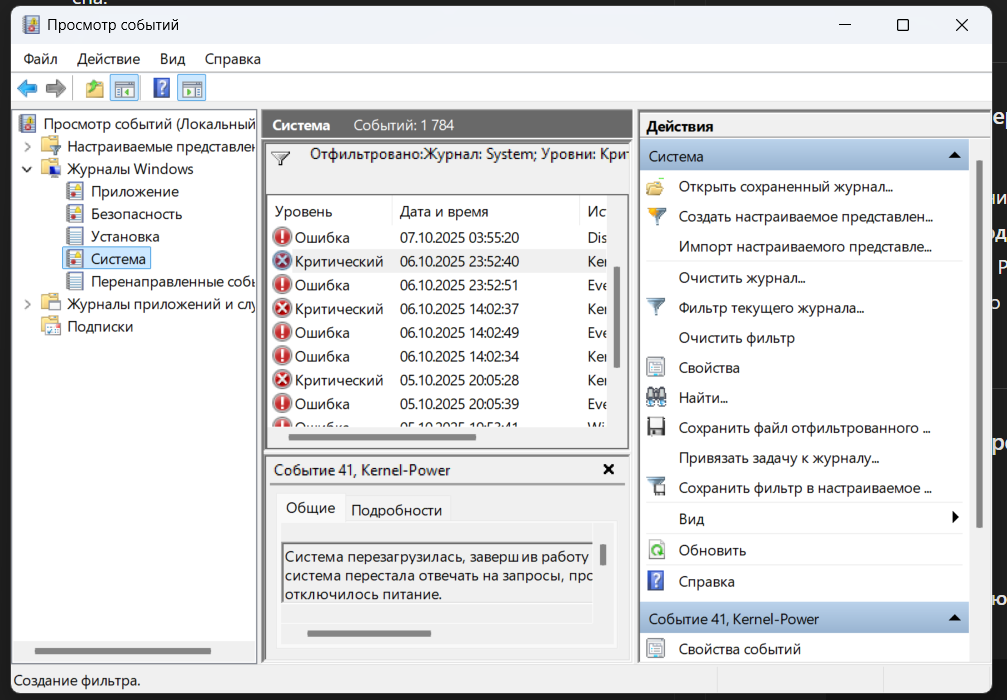Toggle the console tree pane icon

[125, 88]
